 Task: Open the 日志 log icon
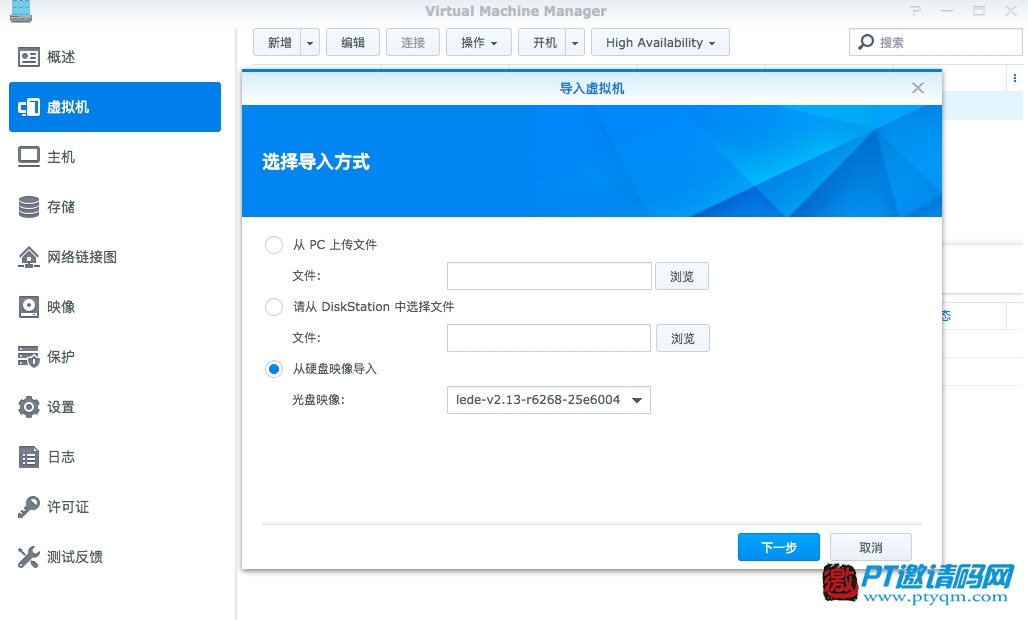28,457
